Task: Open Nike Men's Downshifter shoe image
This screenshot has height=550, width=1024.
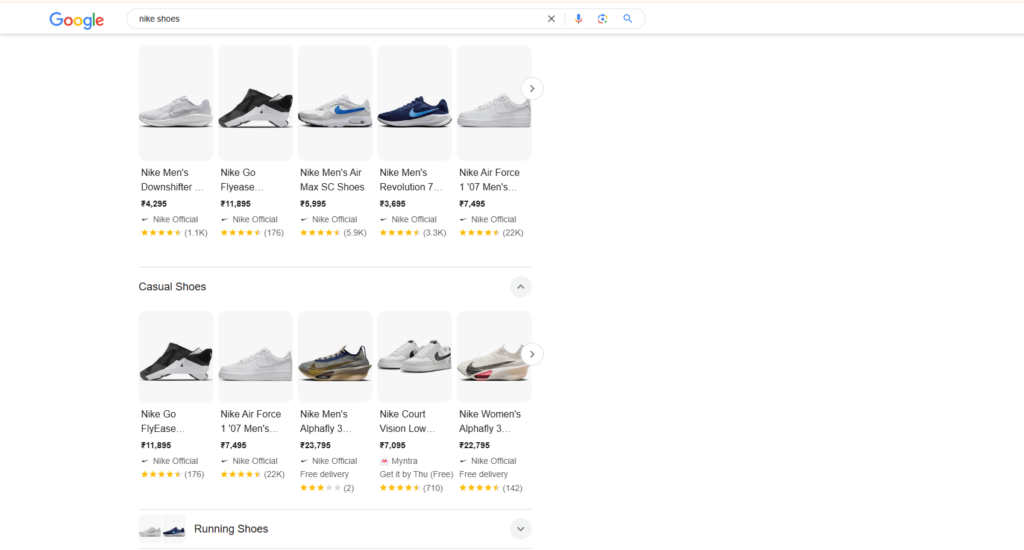Action: coord(176,103)
